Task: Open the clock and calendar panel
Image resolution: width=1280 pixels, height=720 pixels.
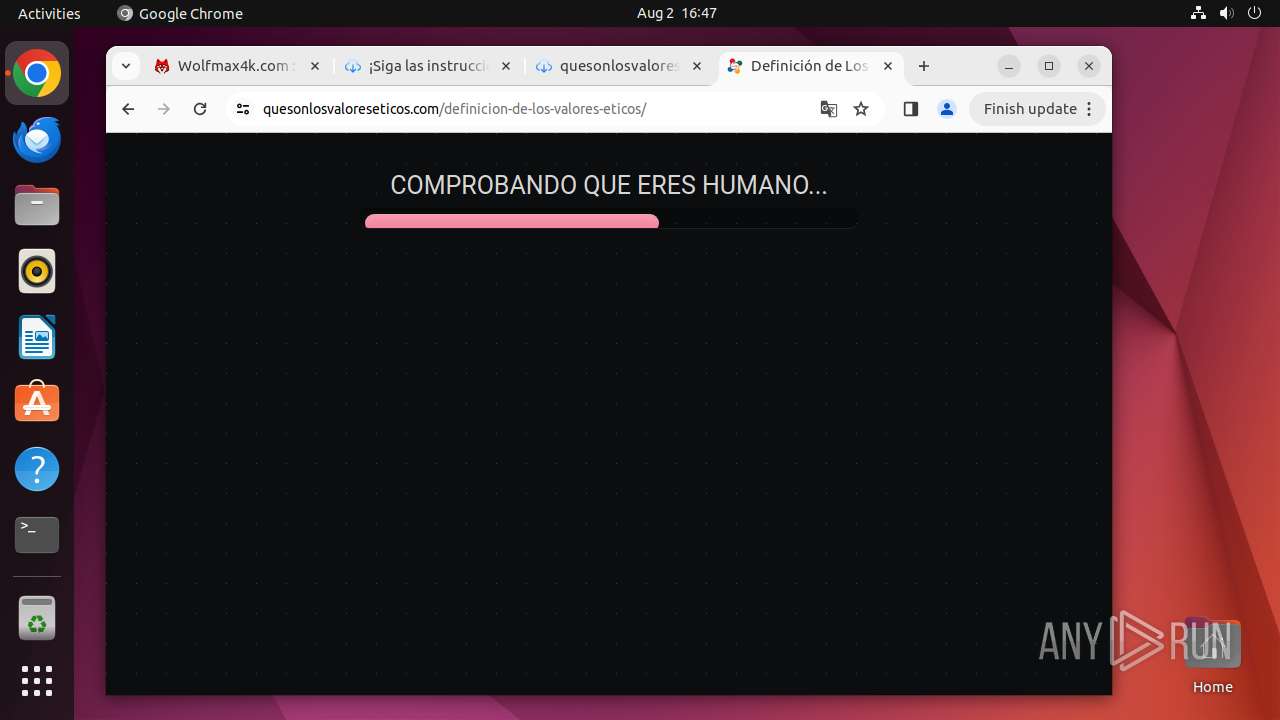Action: (676, 13)
